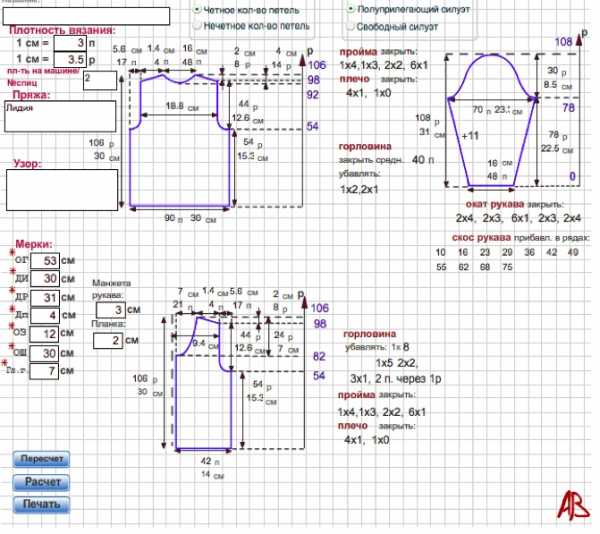Click the machine density № спиц field

100,78
